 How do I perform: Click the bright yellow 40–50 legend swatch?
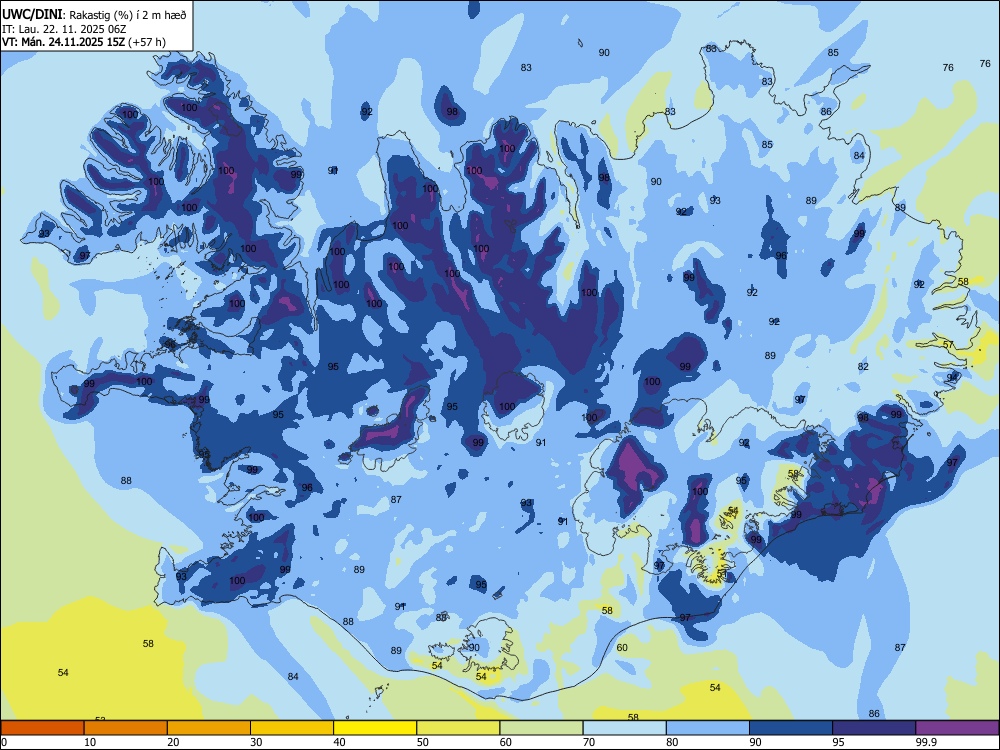pyautogui.click(x=375, y=728)
